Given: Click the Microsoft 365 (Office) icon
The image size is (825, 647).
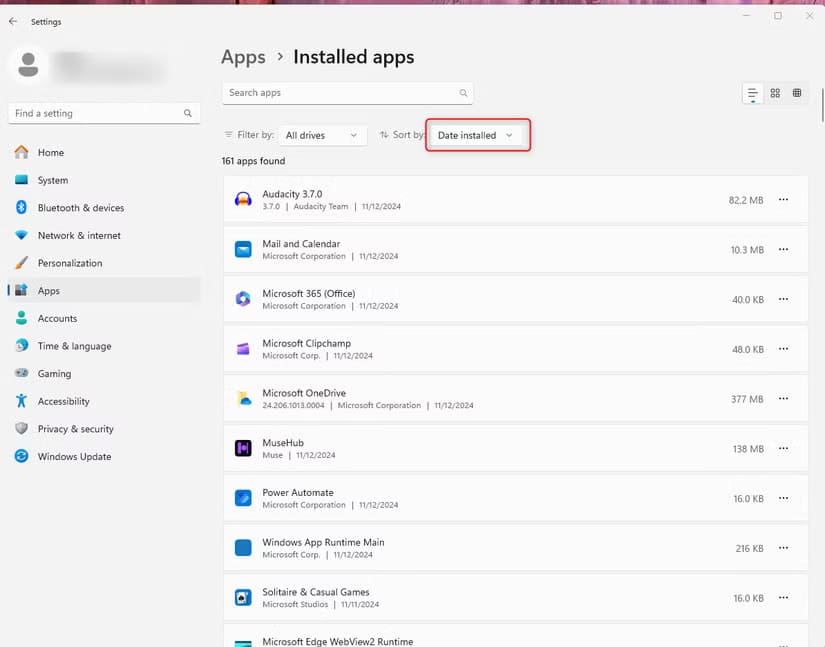Looking at the screenshot, I should point(243,299).
